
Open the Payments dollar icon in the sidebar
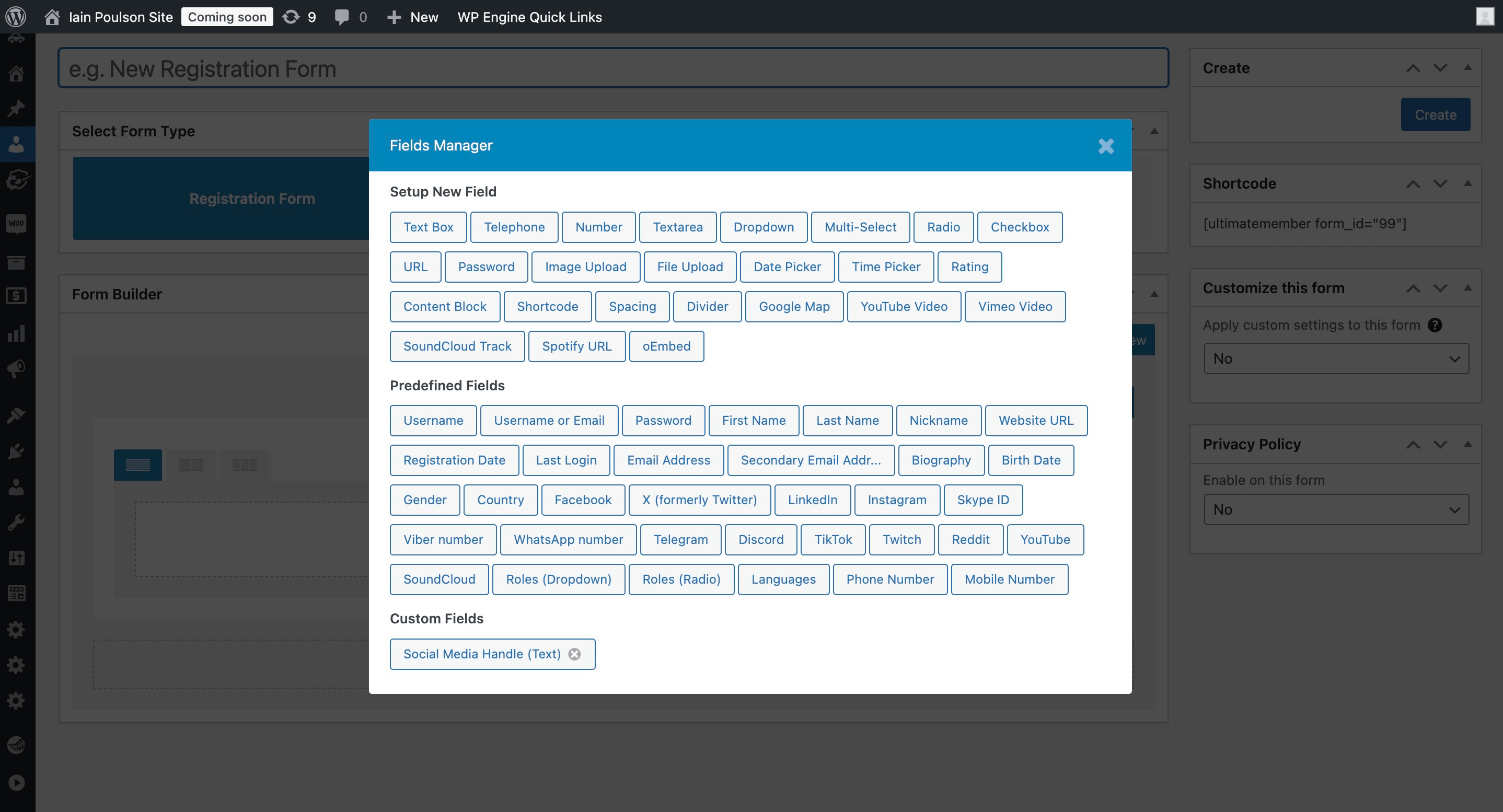coord(16,296)
